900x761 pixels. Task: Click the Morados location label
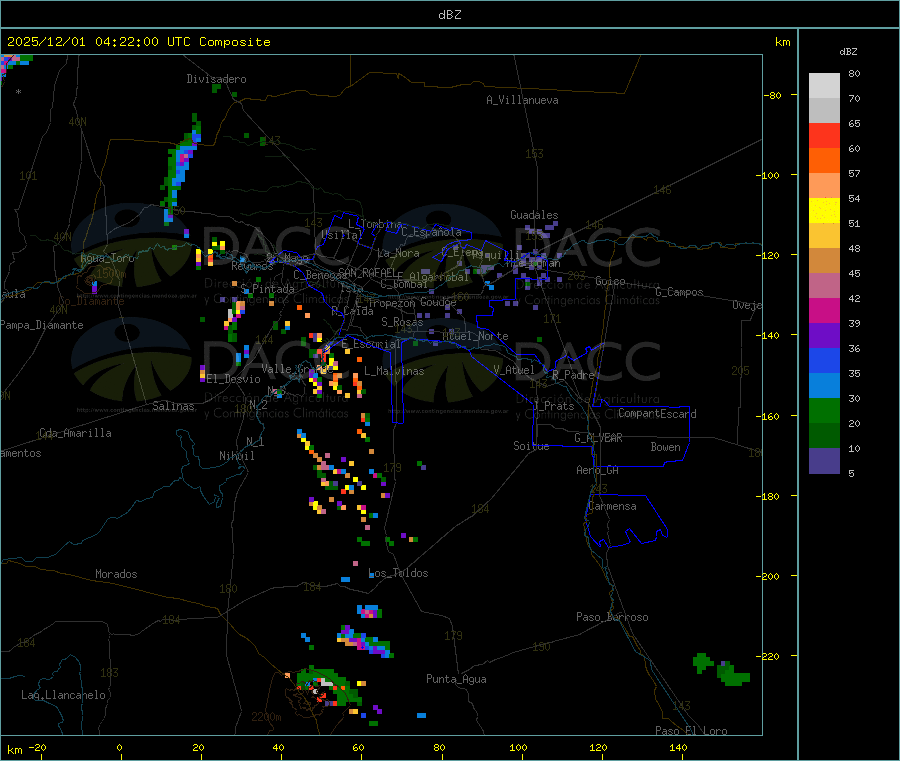pyautogui.click(x=116, y=574)
